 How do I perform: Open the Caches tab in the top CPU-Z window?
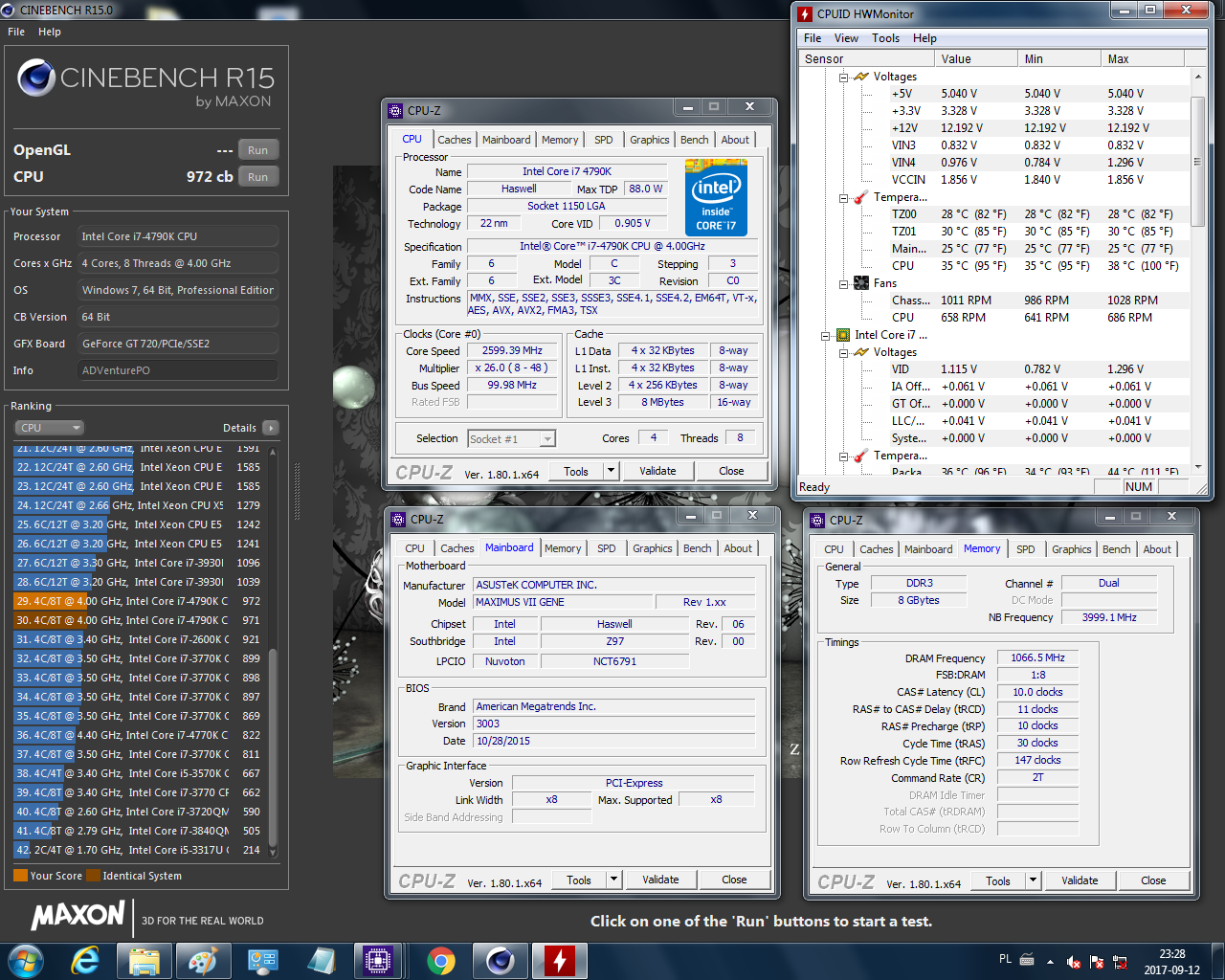(454, 140)
